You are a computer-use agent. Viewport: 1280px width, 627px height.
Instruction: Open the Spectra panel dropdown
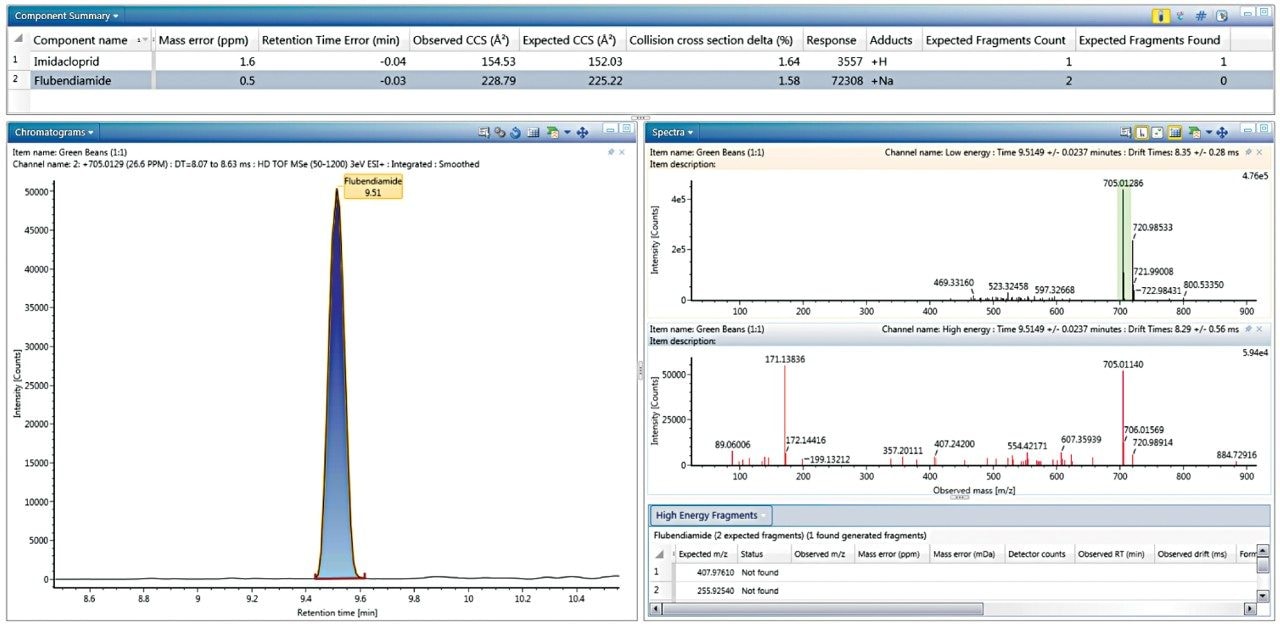[x=691, y=132]
